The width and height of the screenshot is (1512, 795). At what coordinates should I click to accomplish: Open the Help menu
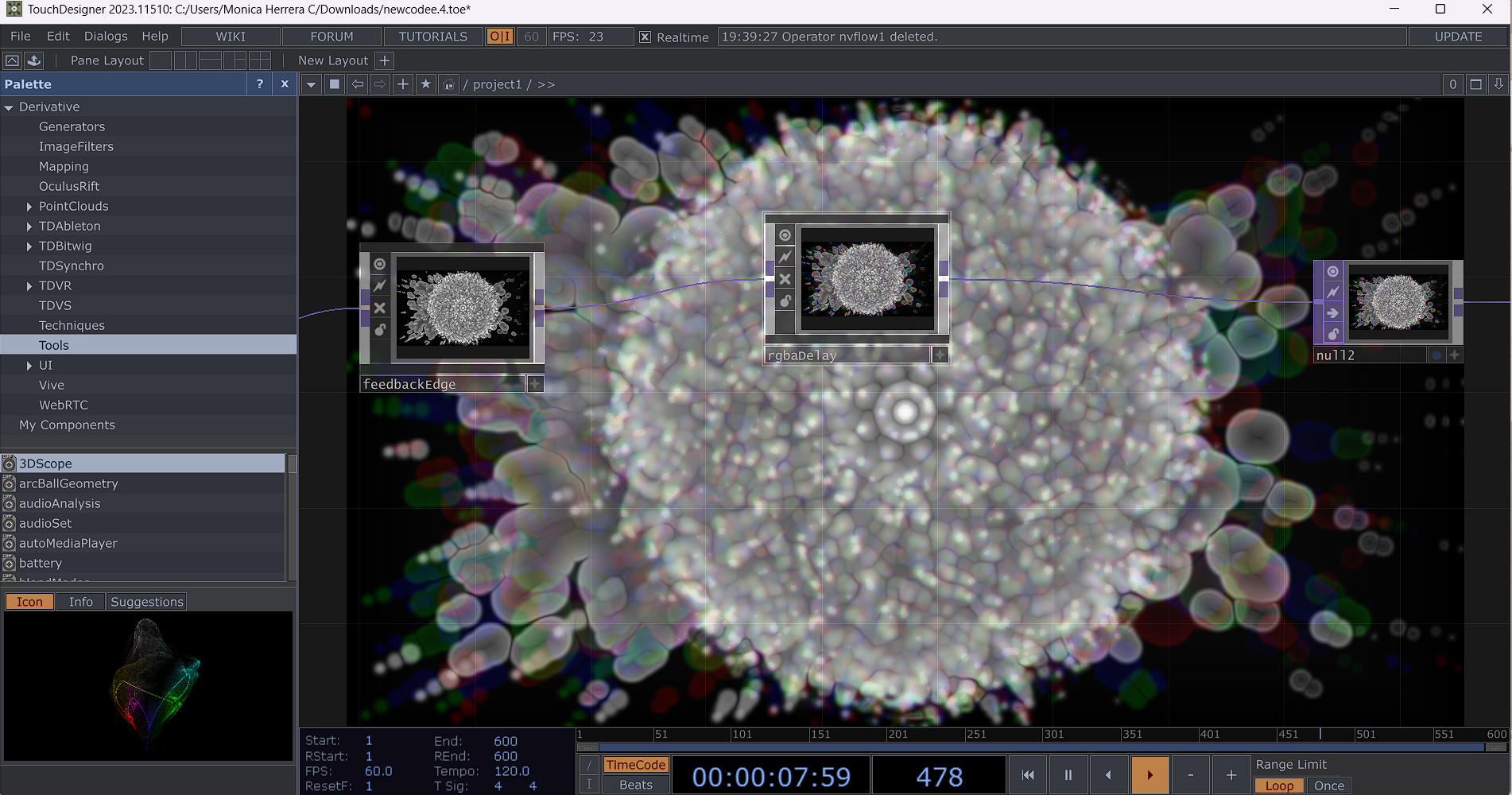[x=155, y=37]
